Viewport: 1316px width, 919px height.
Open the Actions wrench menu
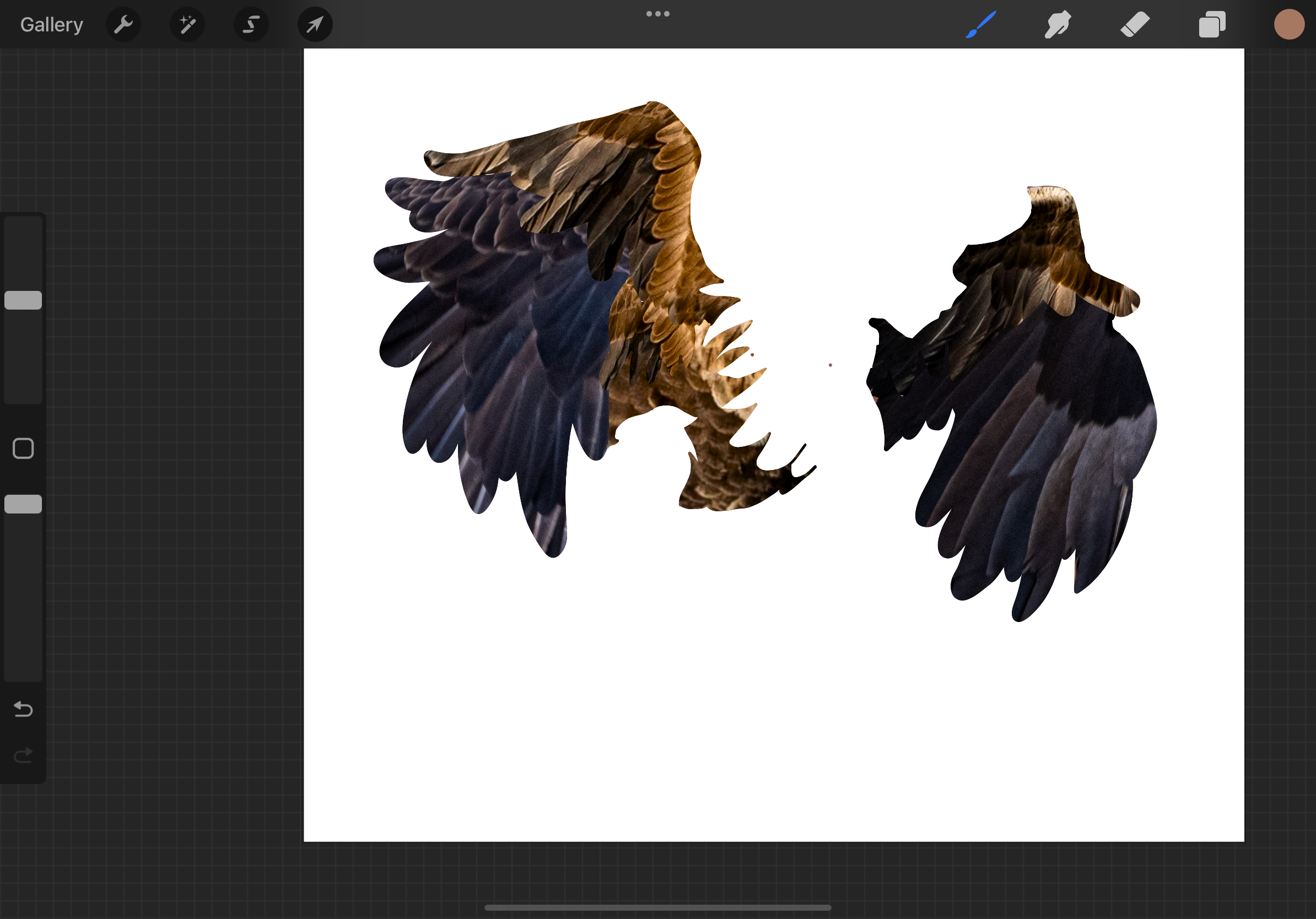[x=123, y=25]
